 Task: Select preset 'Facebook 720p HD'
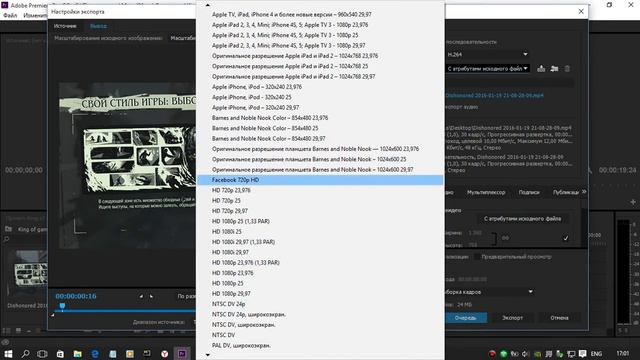point(320,180)
